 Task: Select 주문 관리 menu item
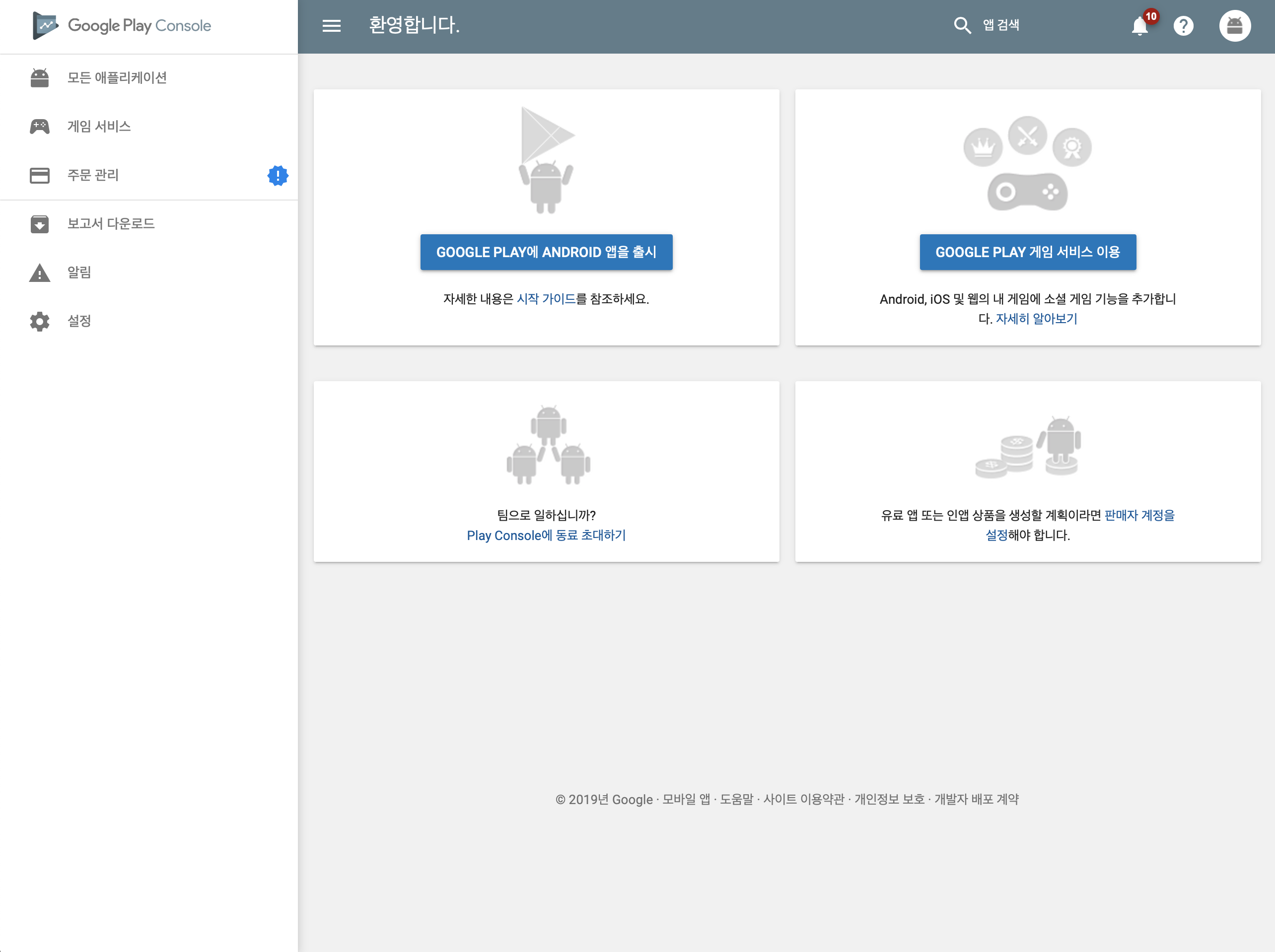pyautogui.click(x=93, y=175)
